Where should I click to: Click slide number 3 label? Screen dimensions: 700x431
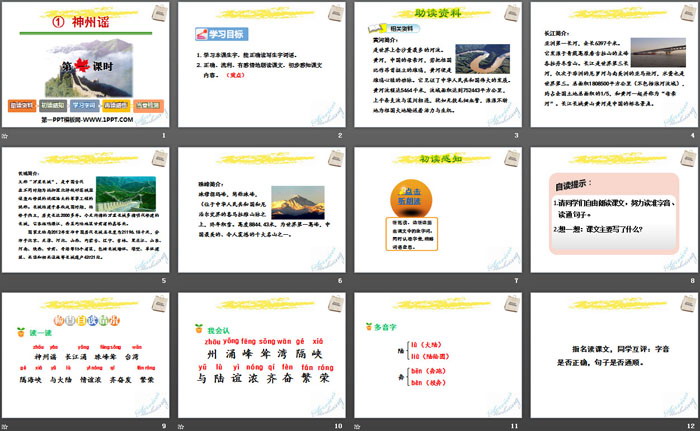point(516,135)
